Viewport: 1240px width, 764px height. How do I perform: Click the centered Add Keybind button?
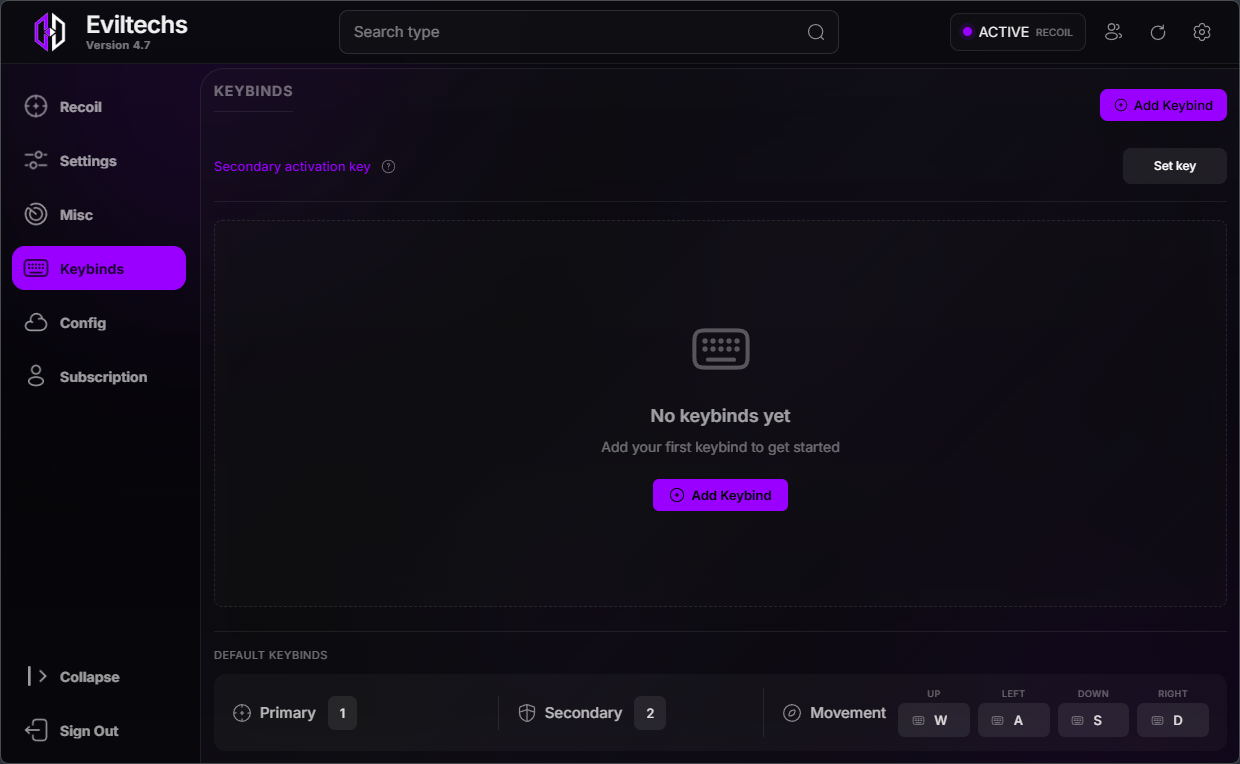pos(720,495)
